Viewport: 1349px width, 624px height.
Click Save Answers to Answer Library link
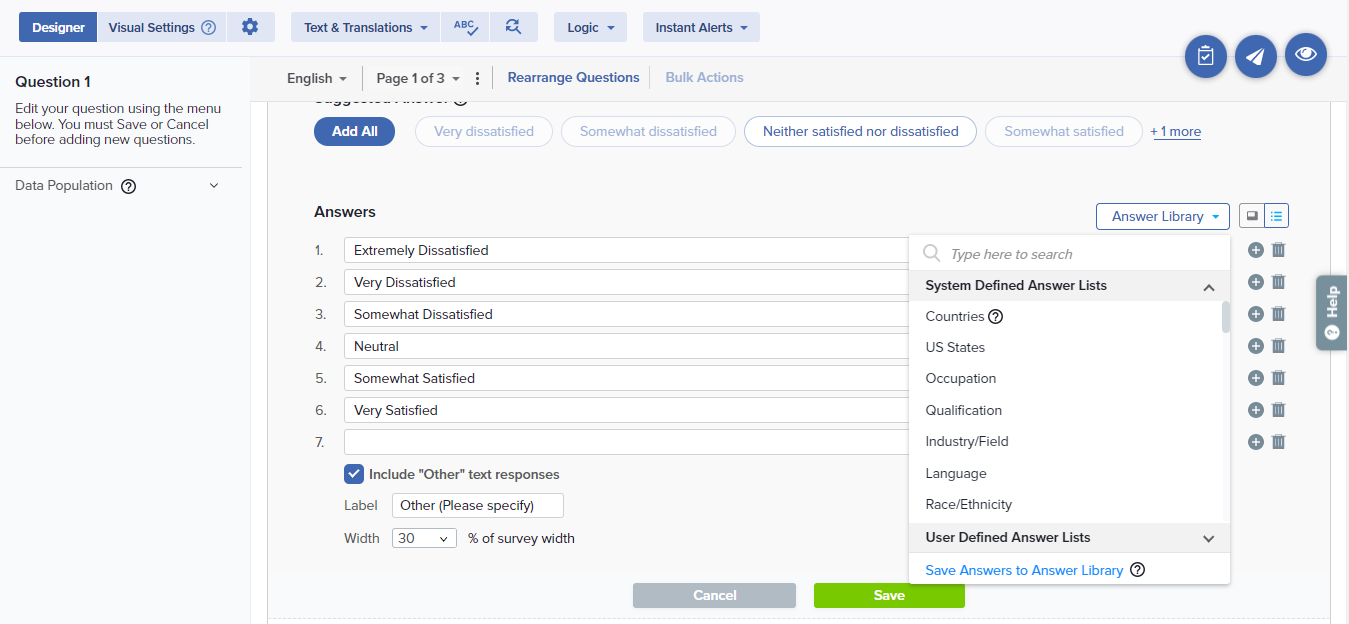coord(1023,570)
